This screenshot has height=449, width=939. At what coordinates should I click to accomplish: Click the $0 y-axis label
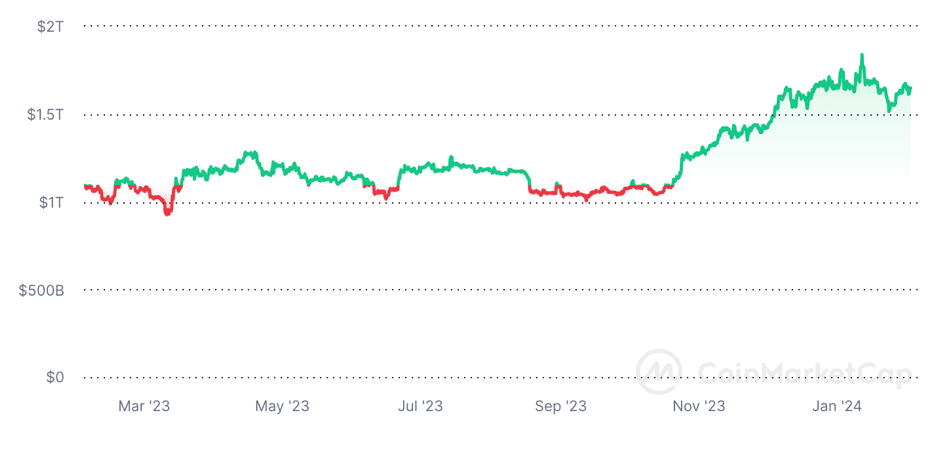tap(56, 377)
